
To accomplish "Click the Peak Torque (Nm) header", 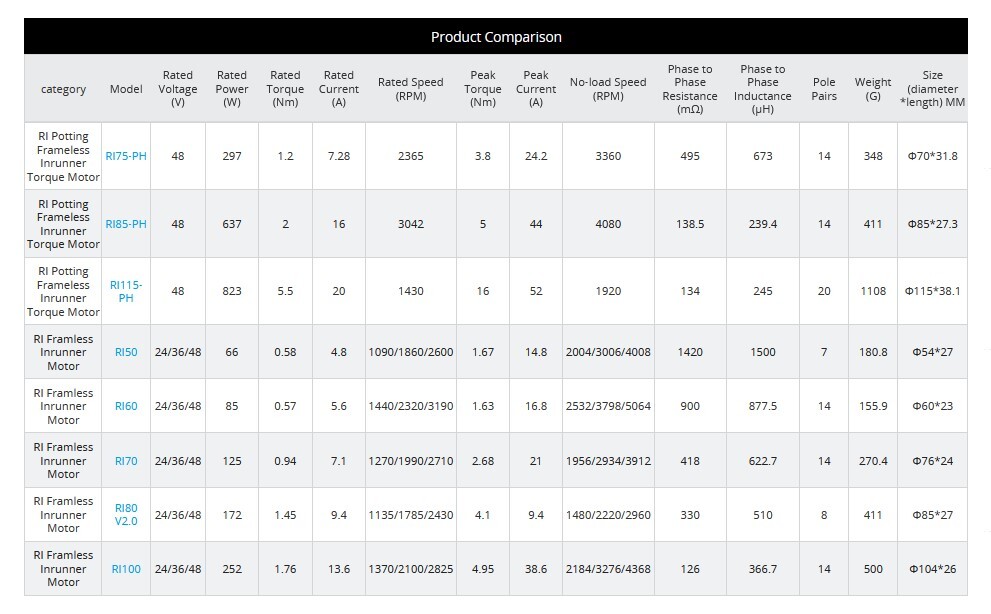I will (483, 89).
